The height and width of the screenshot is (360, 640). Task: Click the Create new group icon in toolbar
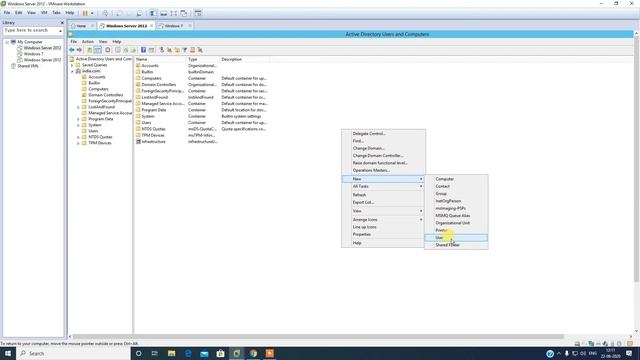click(x=169, y=50)
